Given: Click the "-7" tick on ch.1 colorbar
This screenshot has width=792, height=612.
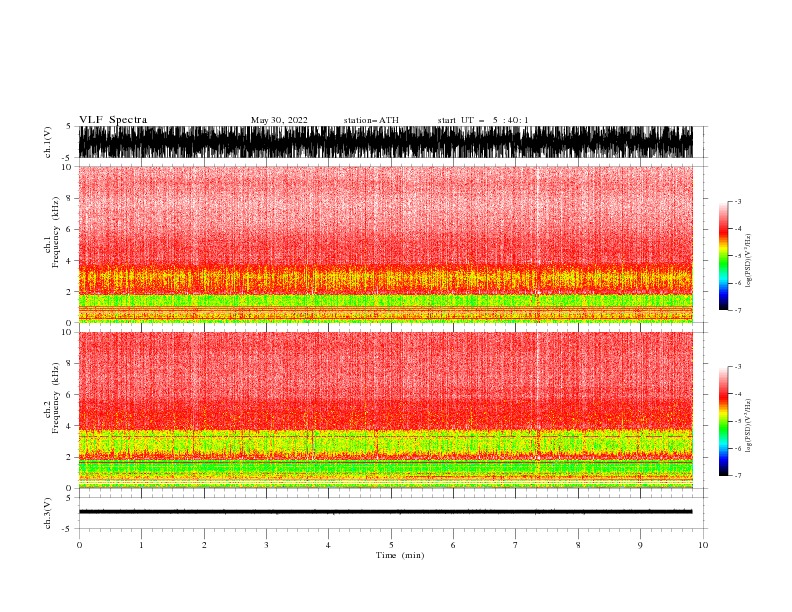Looking at the screenshot, I should tap(737, 310).
